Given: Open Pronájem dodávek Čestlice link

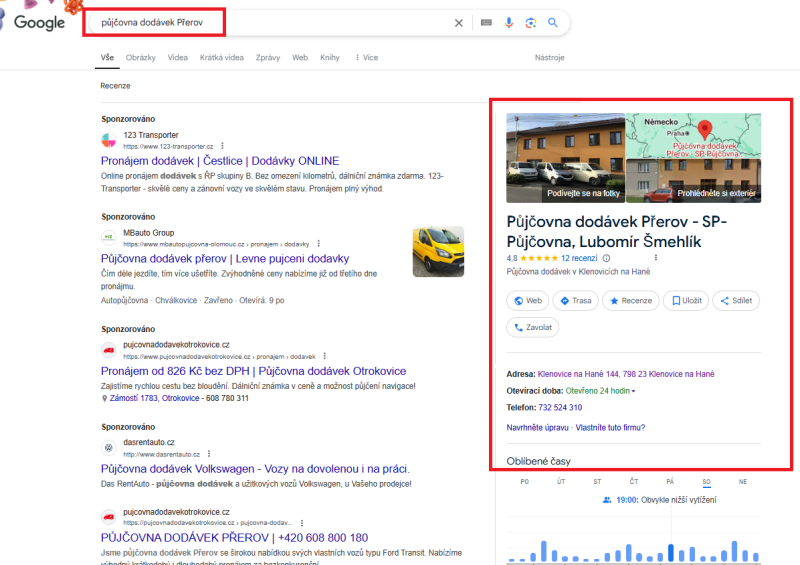Looking at the screenshot, I should [x=220, y=161].
